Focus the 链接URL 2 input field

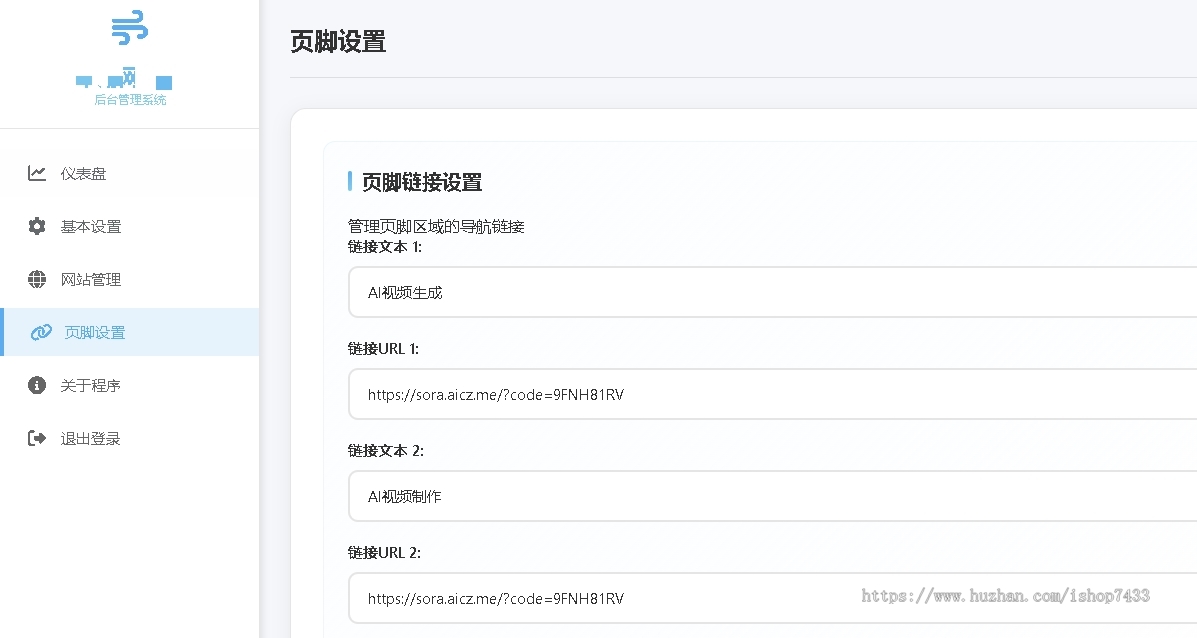point(773,598)
